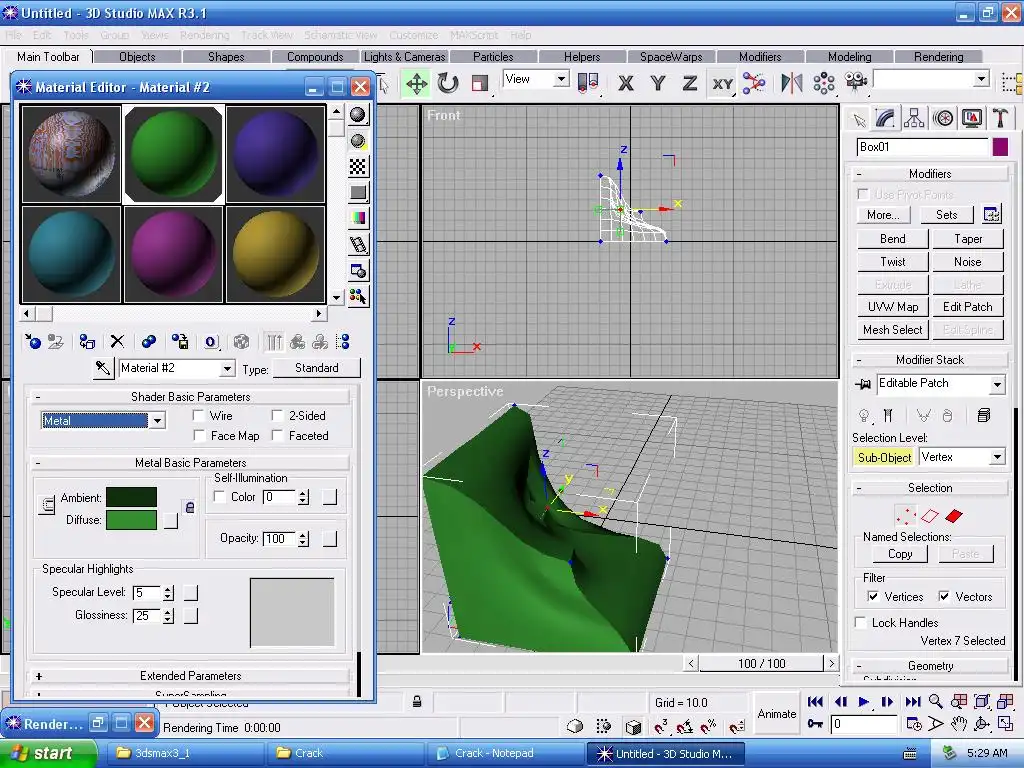Open the Hierarchy command panel

(914, 118)
